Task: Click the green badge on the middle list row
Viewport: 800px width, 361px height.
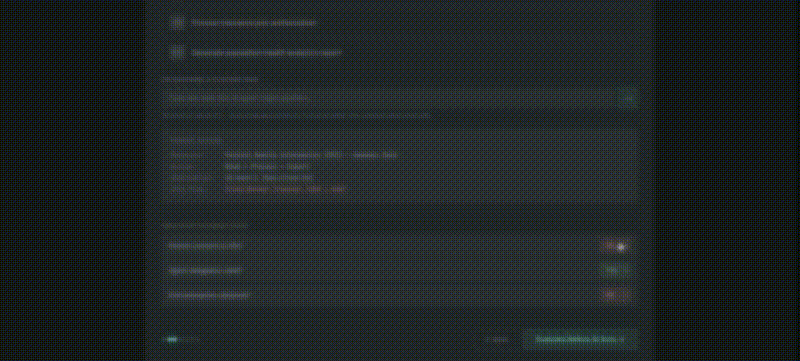Action: point(615,271)
